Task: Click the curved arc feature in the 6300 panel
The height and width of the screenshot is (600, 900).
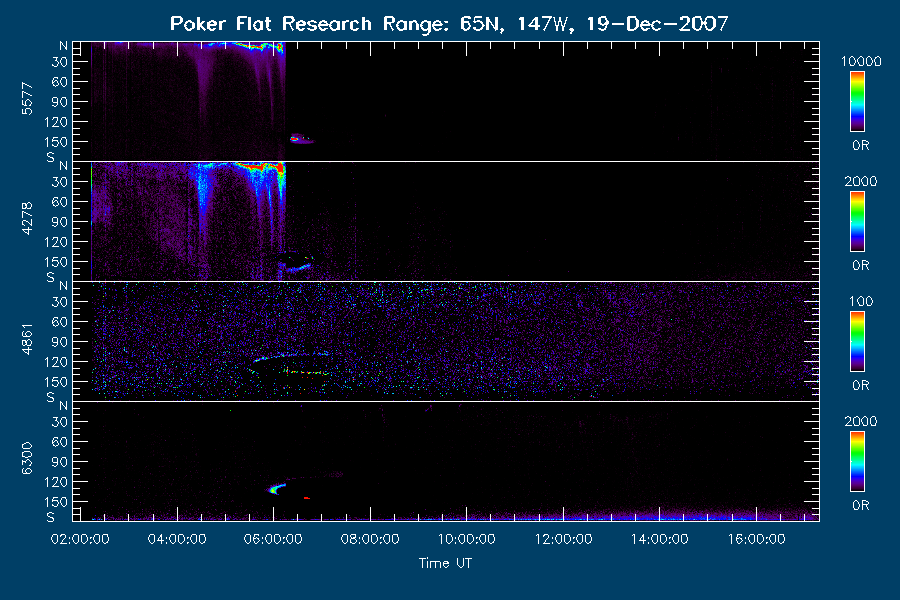Action: point(277,489)
